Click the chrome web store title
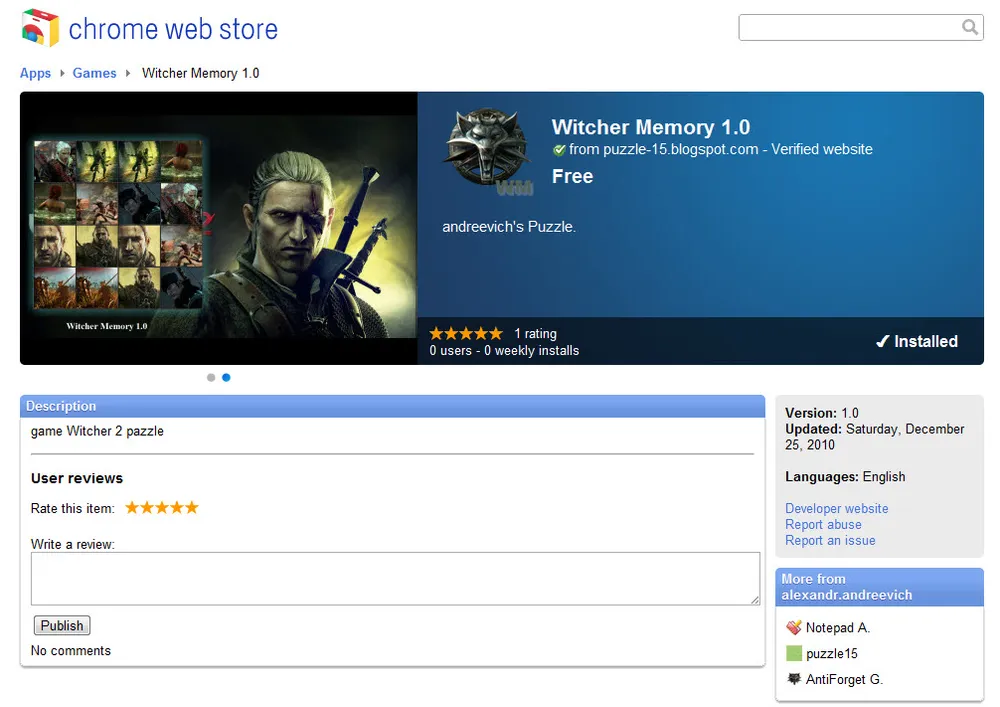1000x707 pixels. click(x=173, y=29)
